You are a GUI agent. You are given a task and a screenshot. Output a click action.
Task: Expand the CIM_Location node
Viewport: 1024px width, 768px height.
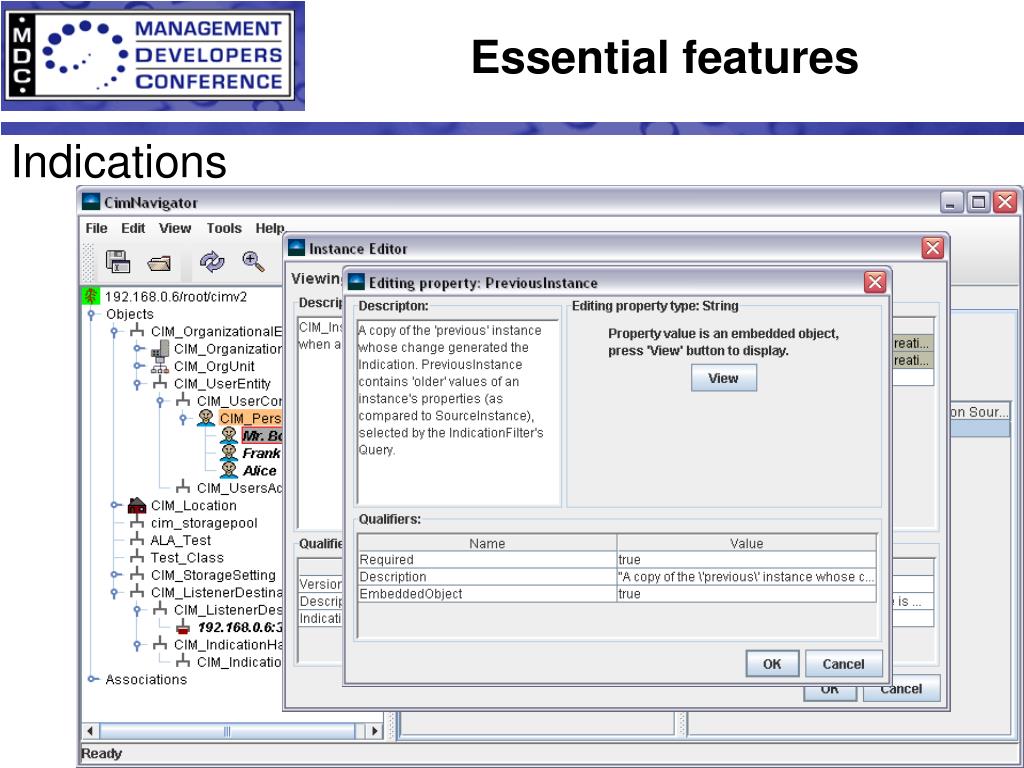point(116,505)
